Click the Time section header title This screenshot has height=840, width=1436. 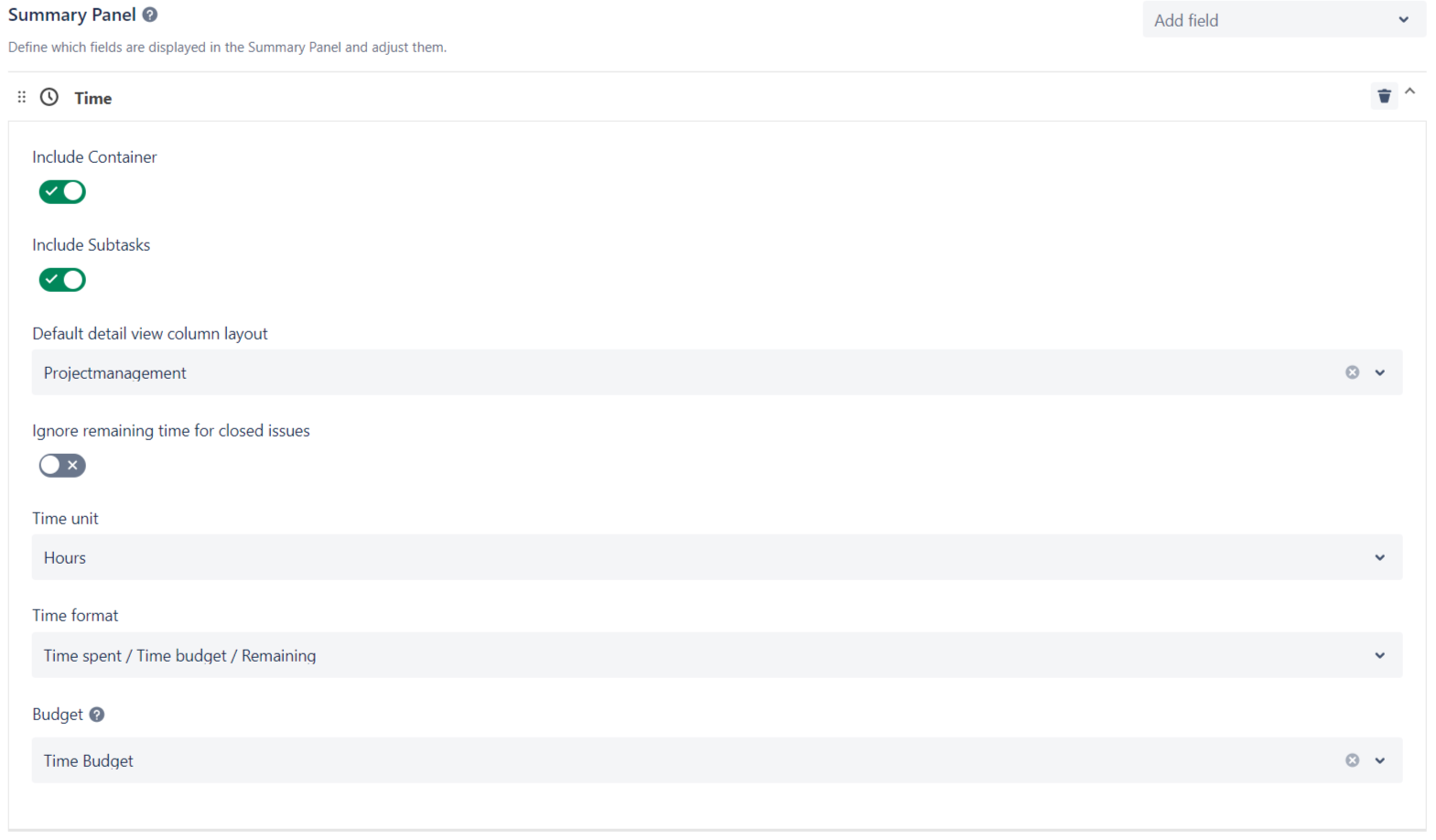point(93,98)
